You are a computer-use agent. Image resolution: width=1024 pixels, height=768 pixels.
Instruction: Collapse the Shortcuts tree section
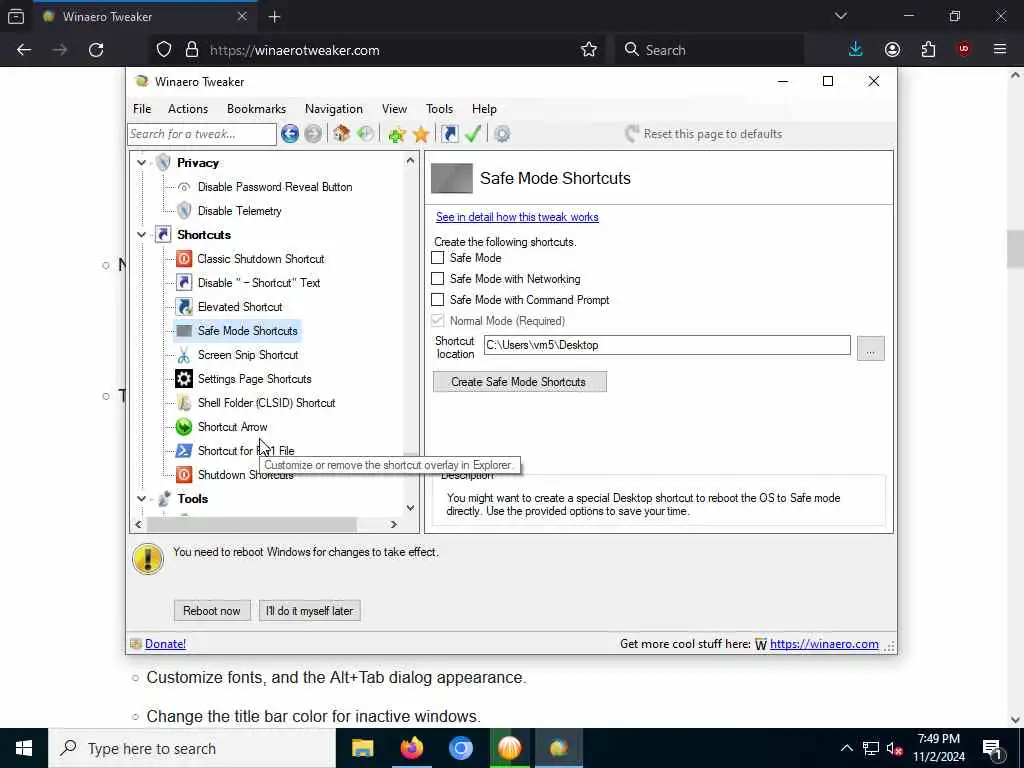point(142,234)
